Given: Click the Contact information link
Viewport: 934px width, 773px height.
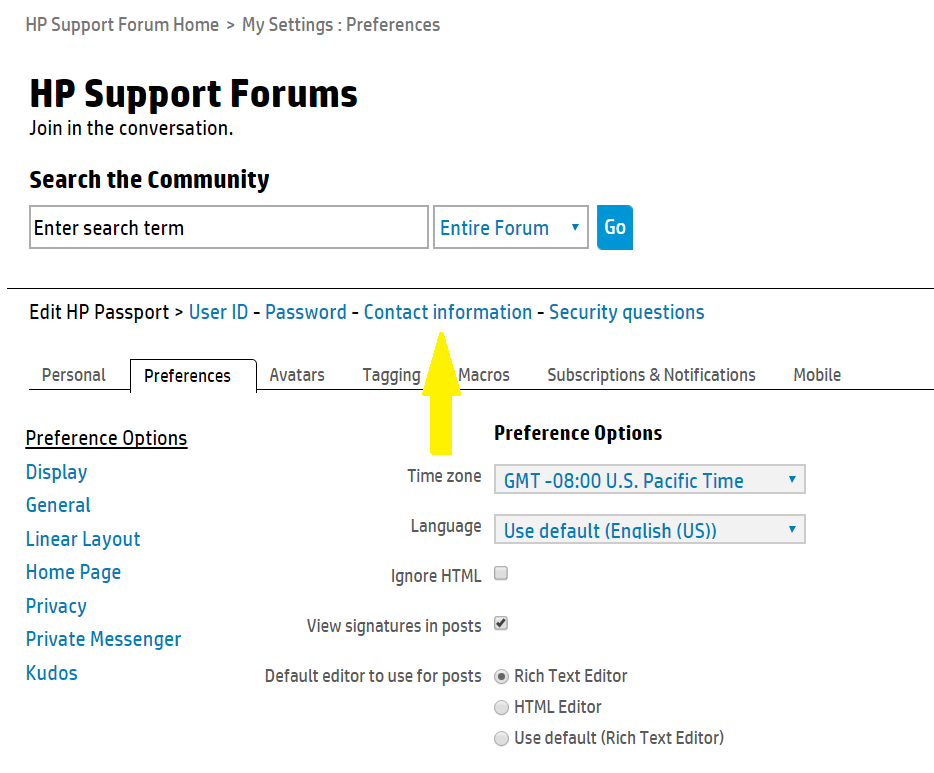Looking at the screenshot, I should (x=447, y=312).
